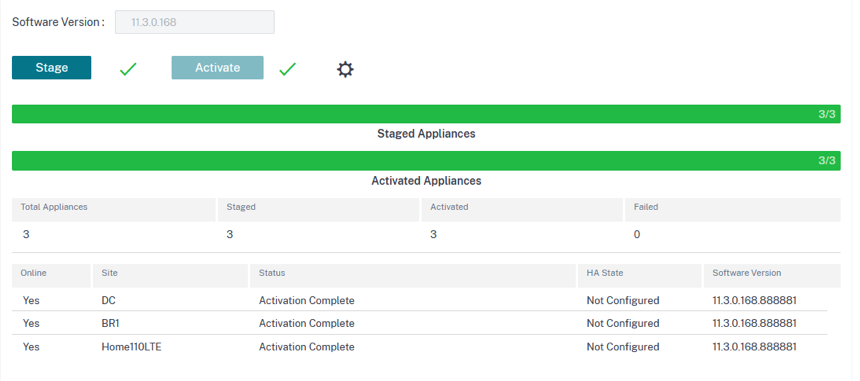Click the Activated Appliances label
This screenshot has width=860, height=381.
[x=426, y=180]
